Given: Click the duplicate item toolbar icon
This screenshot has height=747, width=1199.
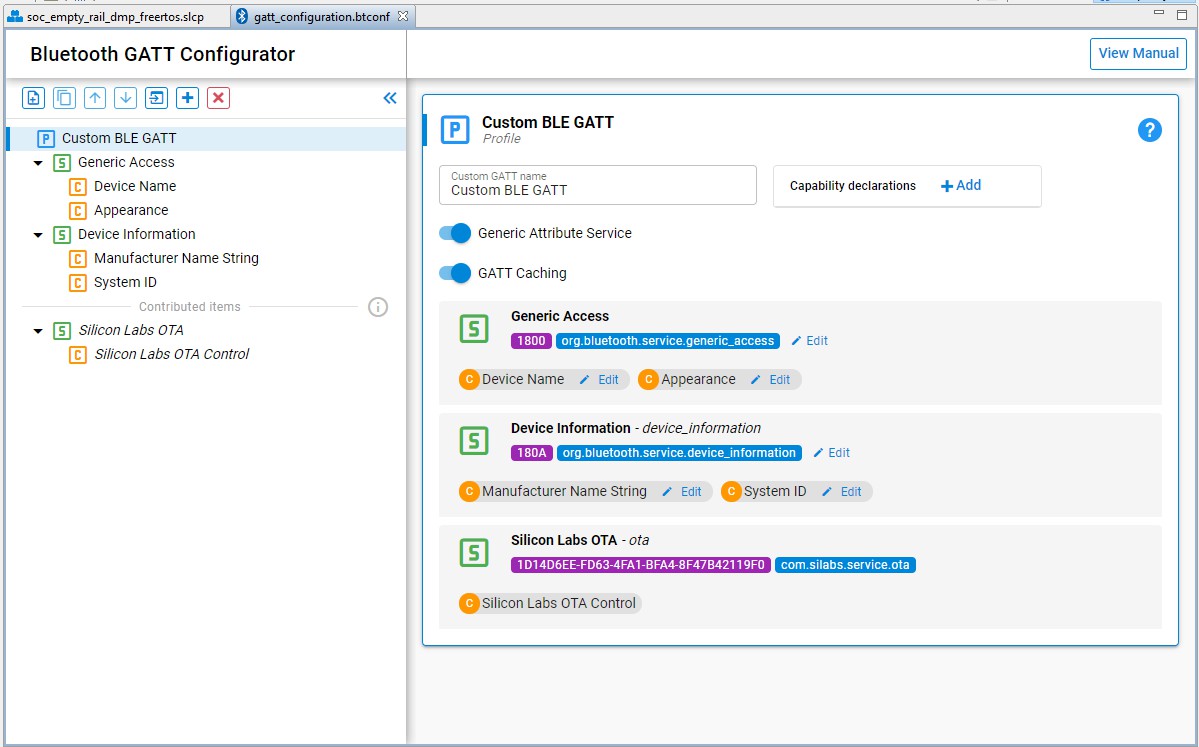Looking at the screenshot, I should (x=64, y=98).
